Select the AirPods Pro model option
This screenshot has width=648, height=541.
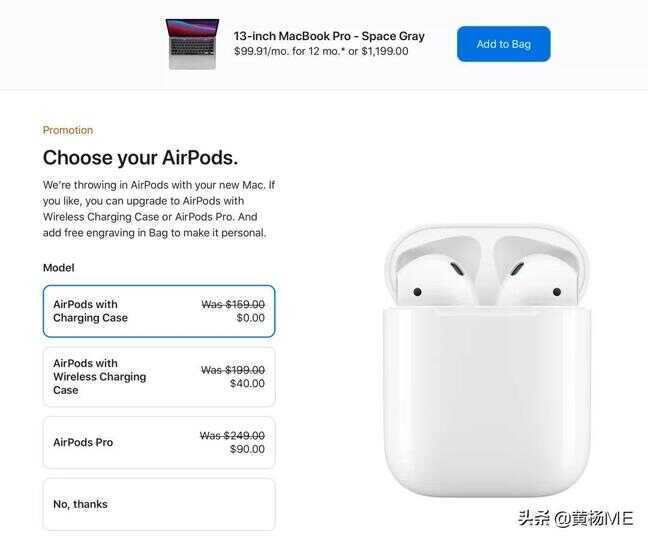(x=159, y=442)
